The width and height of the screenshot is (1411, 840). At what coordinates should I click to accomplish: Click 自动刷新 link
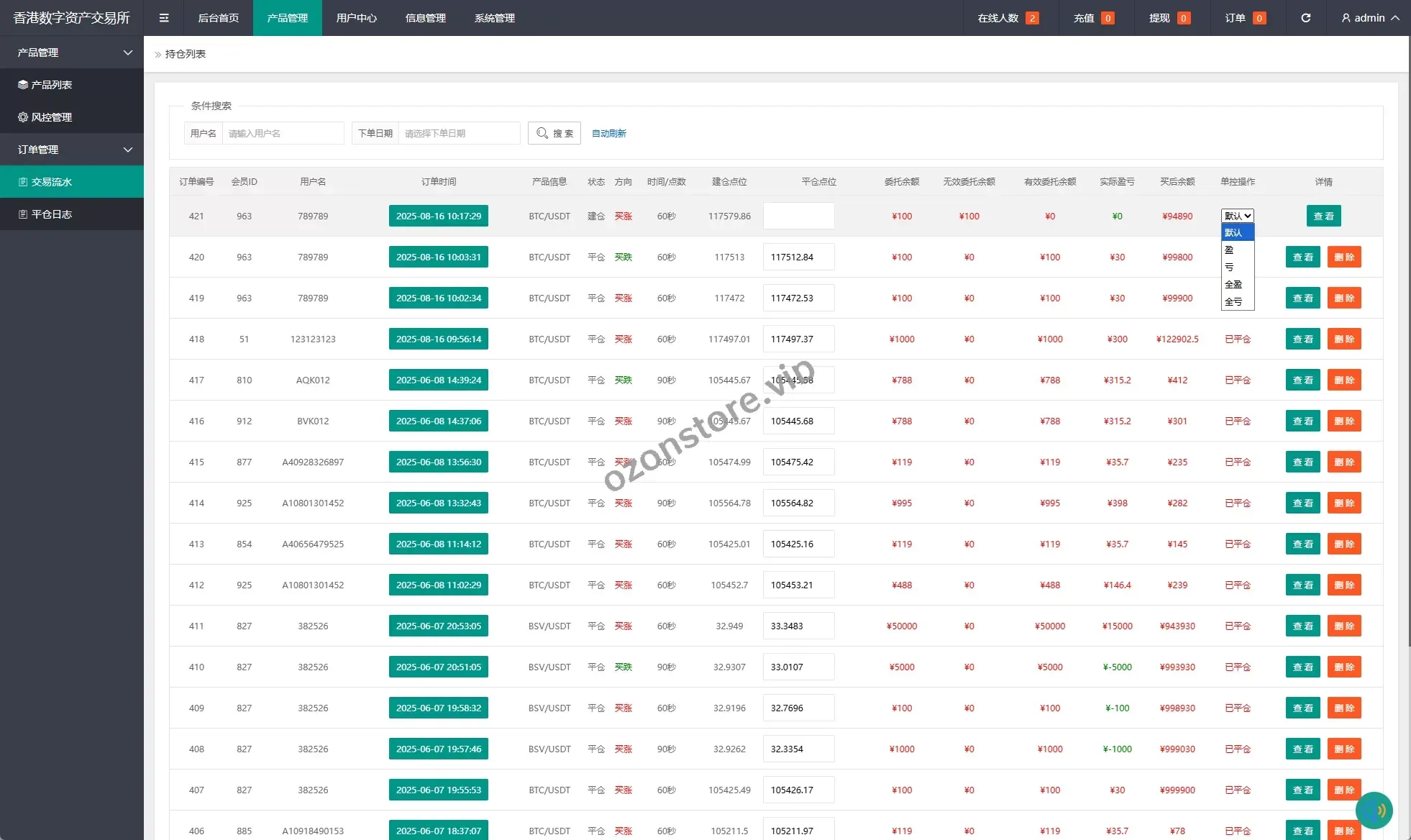click(x=608, y=134)
